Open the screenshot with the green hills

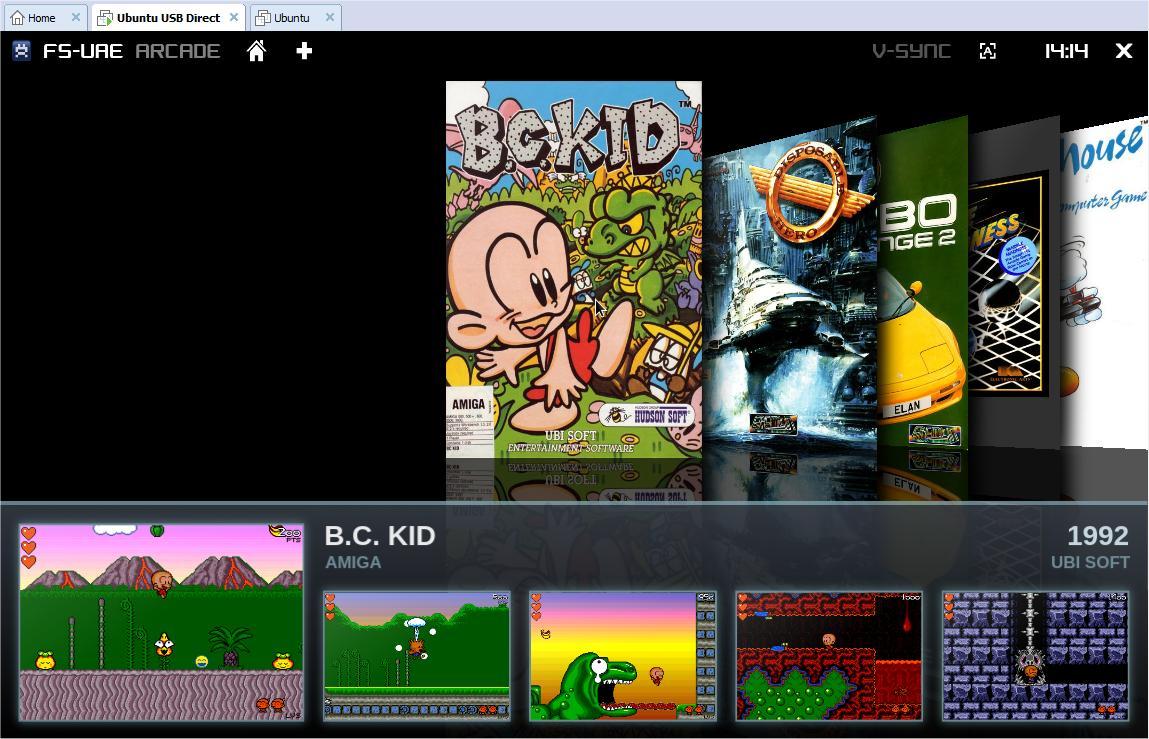click(x=416, y=655)
